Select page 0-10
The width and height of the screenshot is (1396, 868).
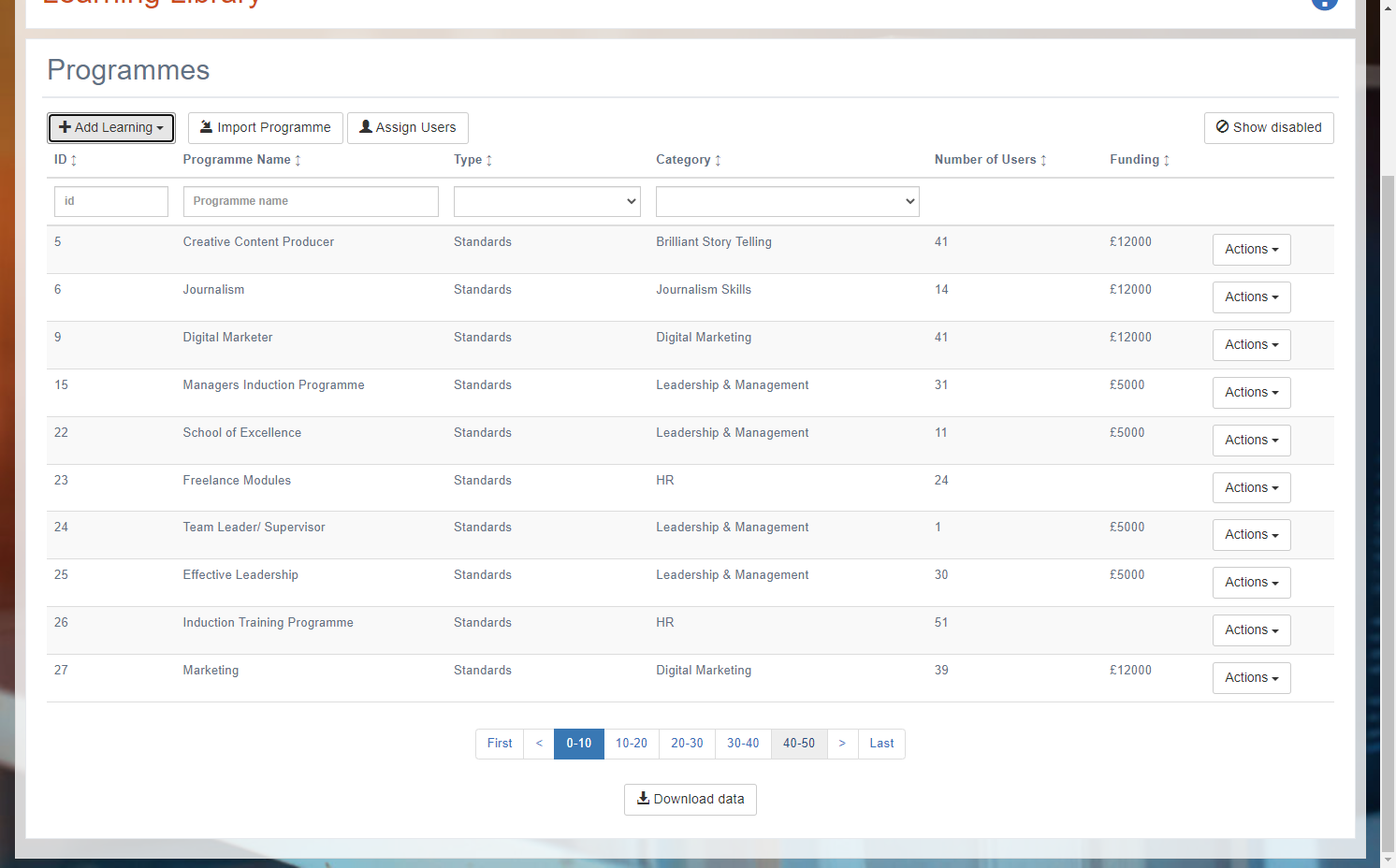click(579, 744)
